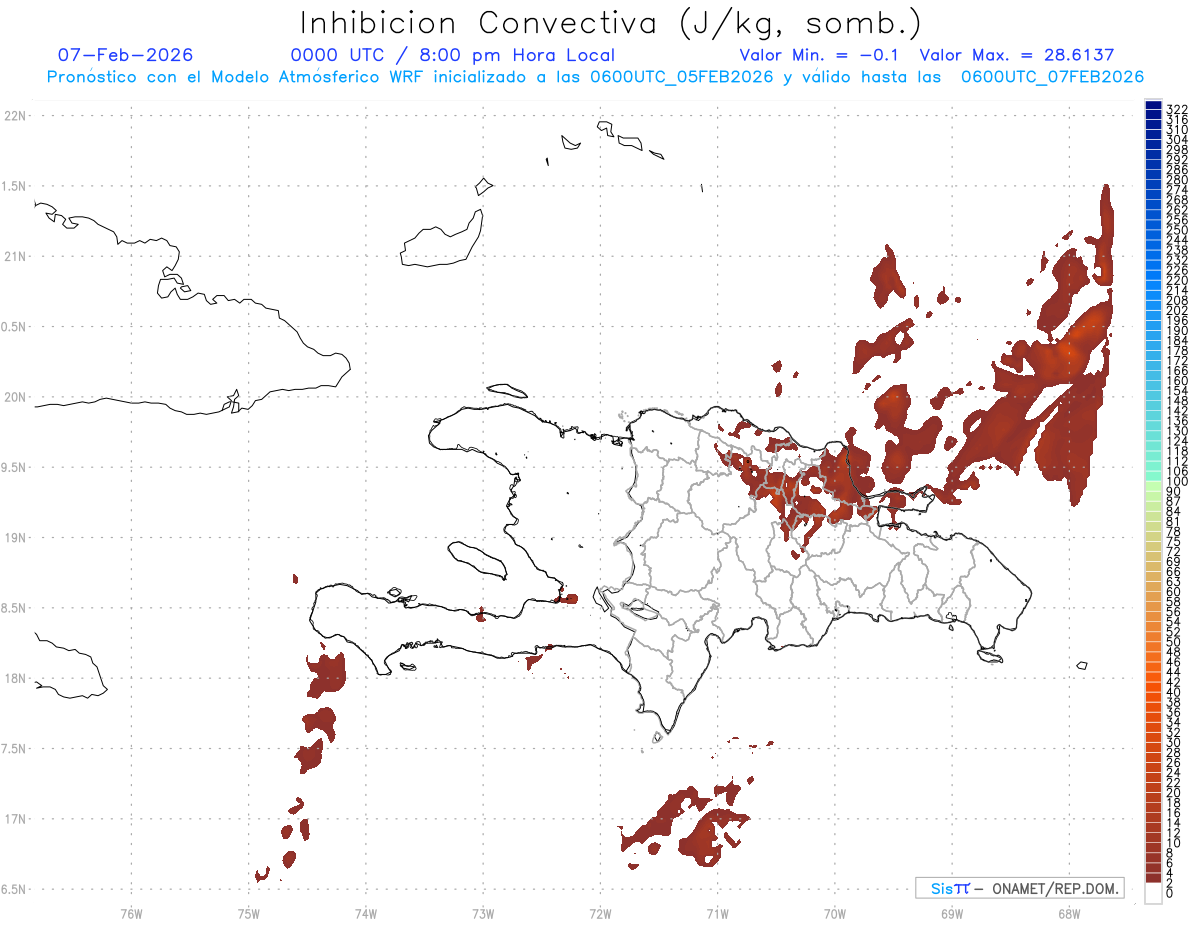The height and width of the screenshot is (927, 1200).
Task: Select the pale green swatch beside 100
Action: 1153,484
